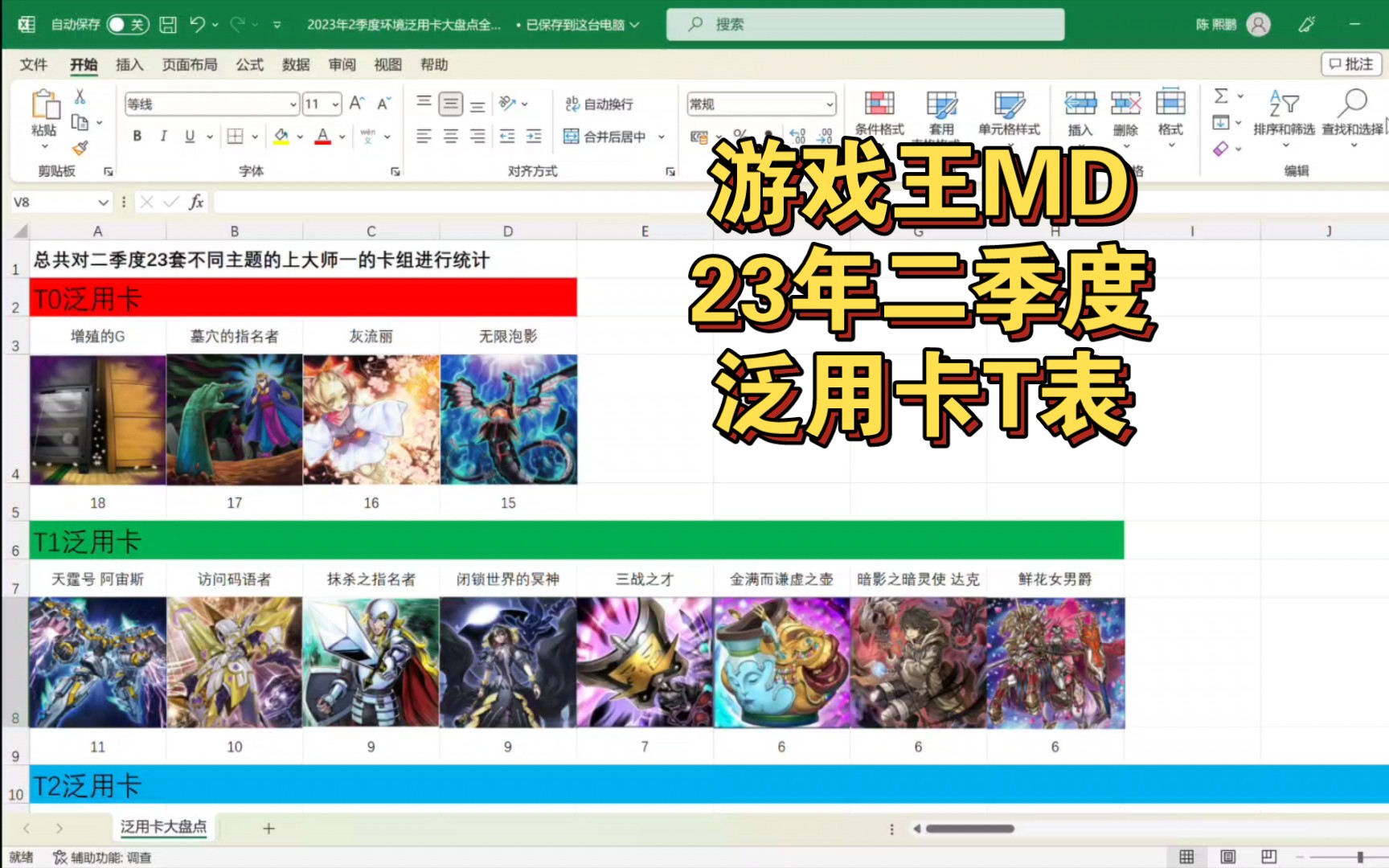Apply Italic formatting

(163, 136)
